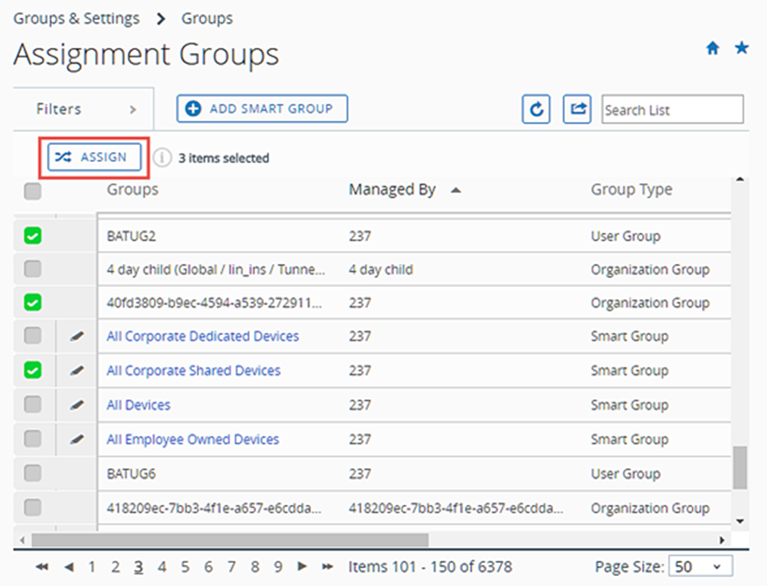Check the 4 day child row checkbox
767x586 pixels.
coord(33,269)
